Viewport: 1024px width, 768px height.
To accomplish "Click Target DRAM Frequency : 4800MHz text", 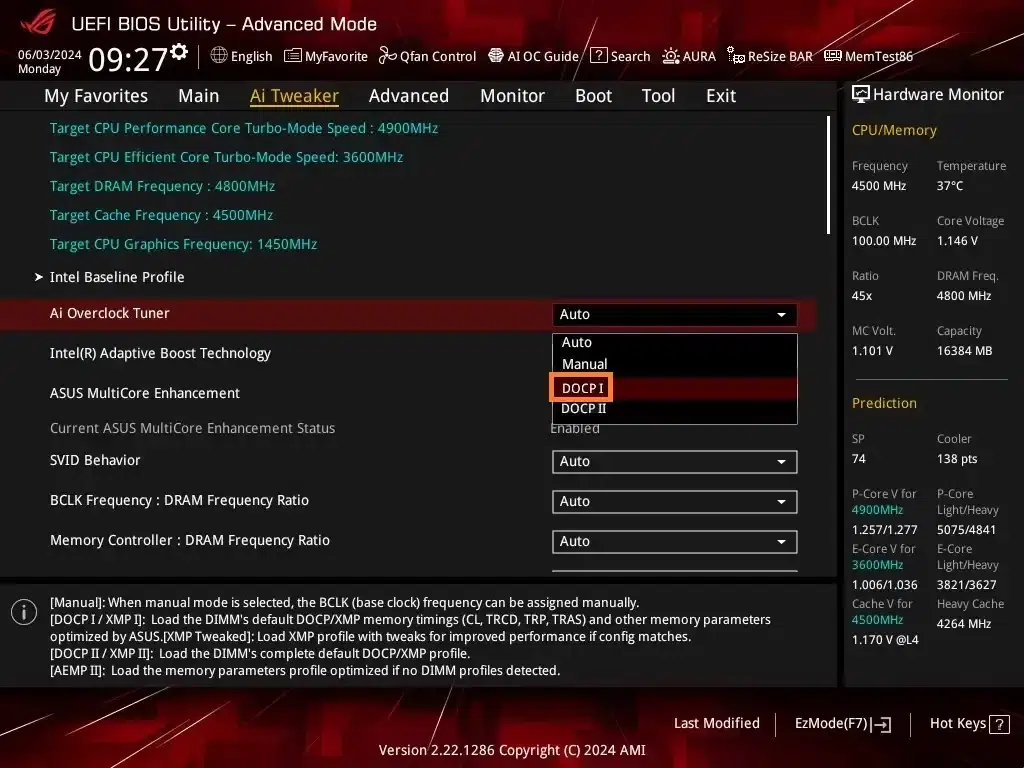I will tap(162, 186).
